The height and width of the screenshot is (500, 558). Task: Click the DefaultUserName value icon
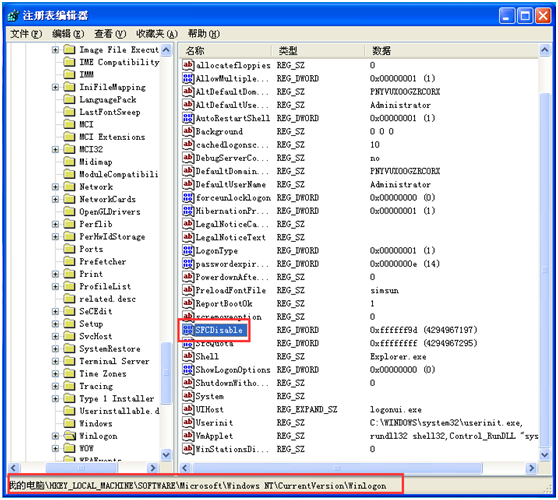click(x=188, y=184)
